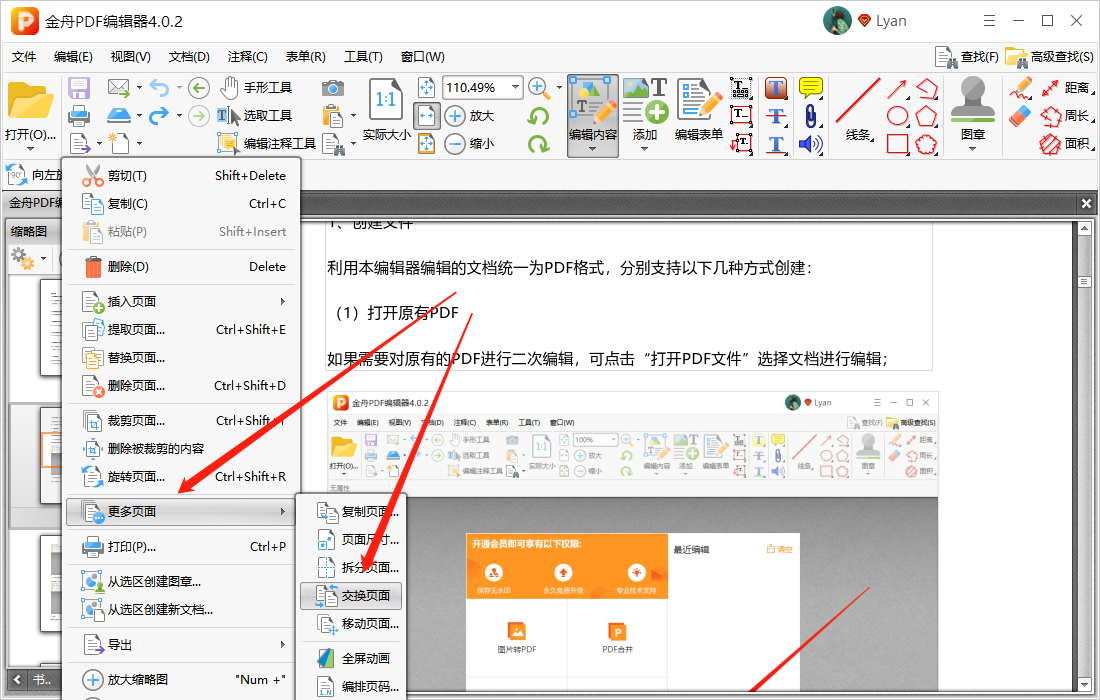Click the Find (查找) button

click(967, 57)
